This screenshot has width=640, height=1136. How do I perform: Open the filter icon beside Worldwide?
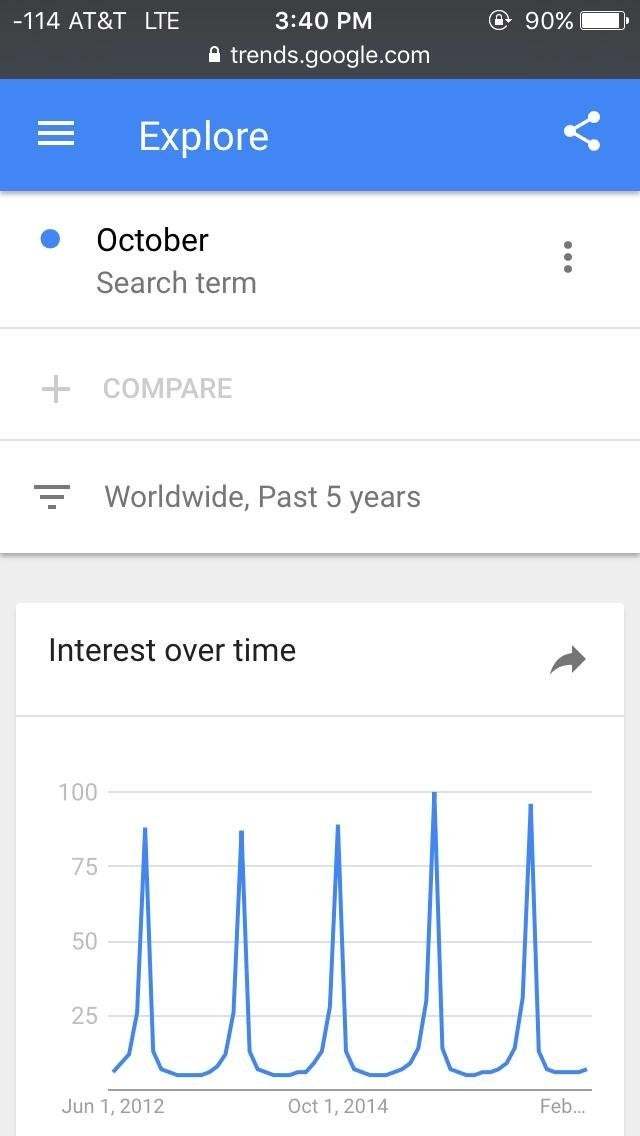pos(52,496)
